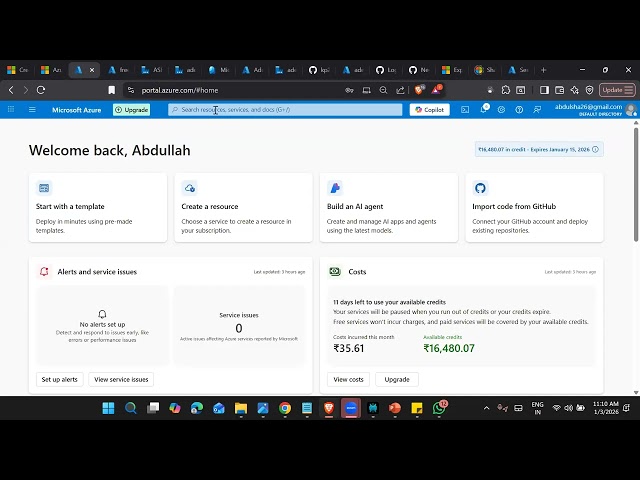
Task: Close the active Azure tab
Action: [92, 70]
